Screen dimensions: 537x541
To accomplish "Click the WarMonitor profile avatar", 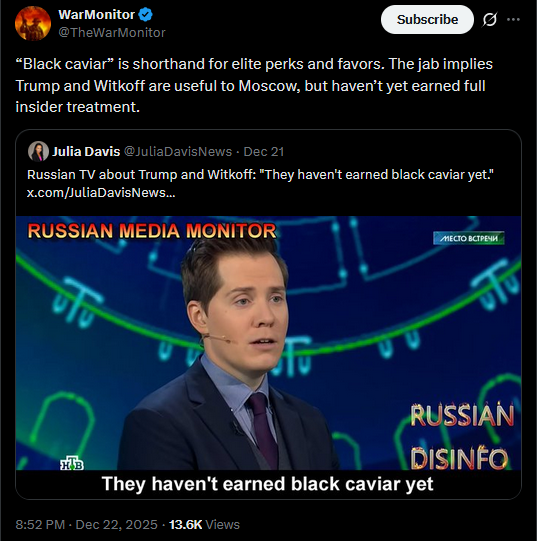I will click(x=33, y=23).
